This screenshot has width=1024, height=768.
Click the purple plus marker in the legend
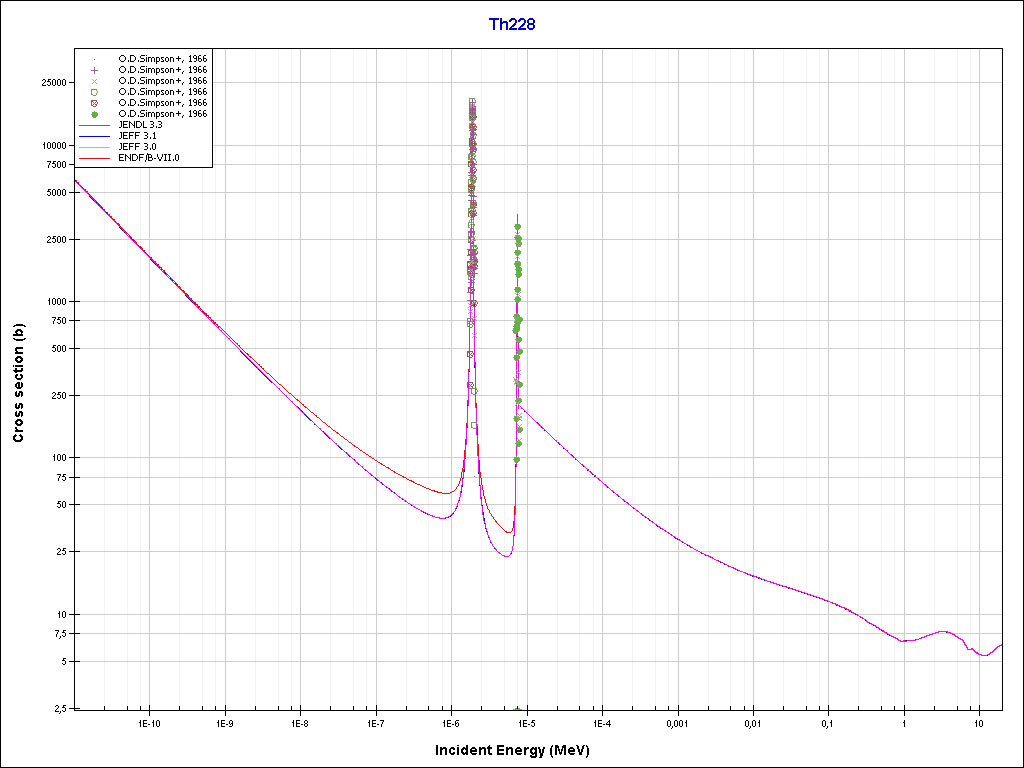point(94,70)
